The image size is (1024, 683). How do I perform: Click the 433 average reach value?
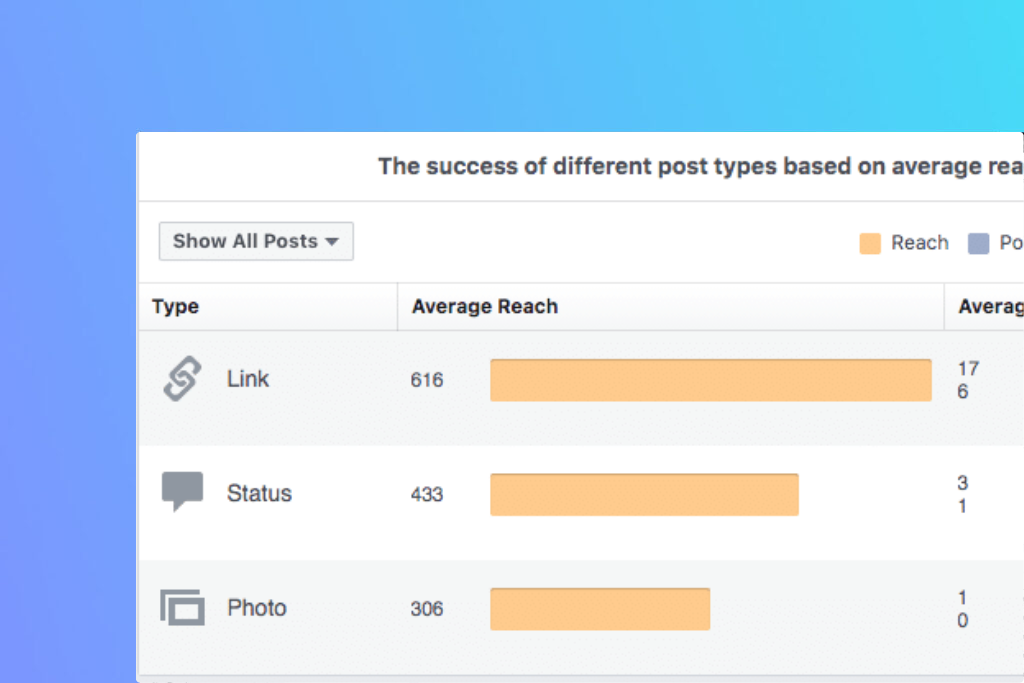click(x=427, y=494)
